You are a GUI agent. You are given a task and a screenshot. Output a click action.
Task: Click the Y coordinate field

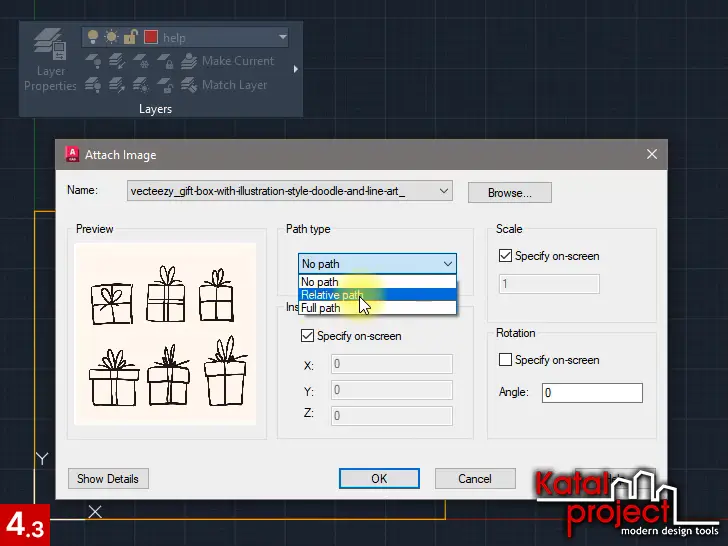click(x=392, y=390)
